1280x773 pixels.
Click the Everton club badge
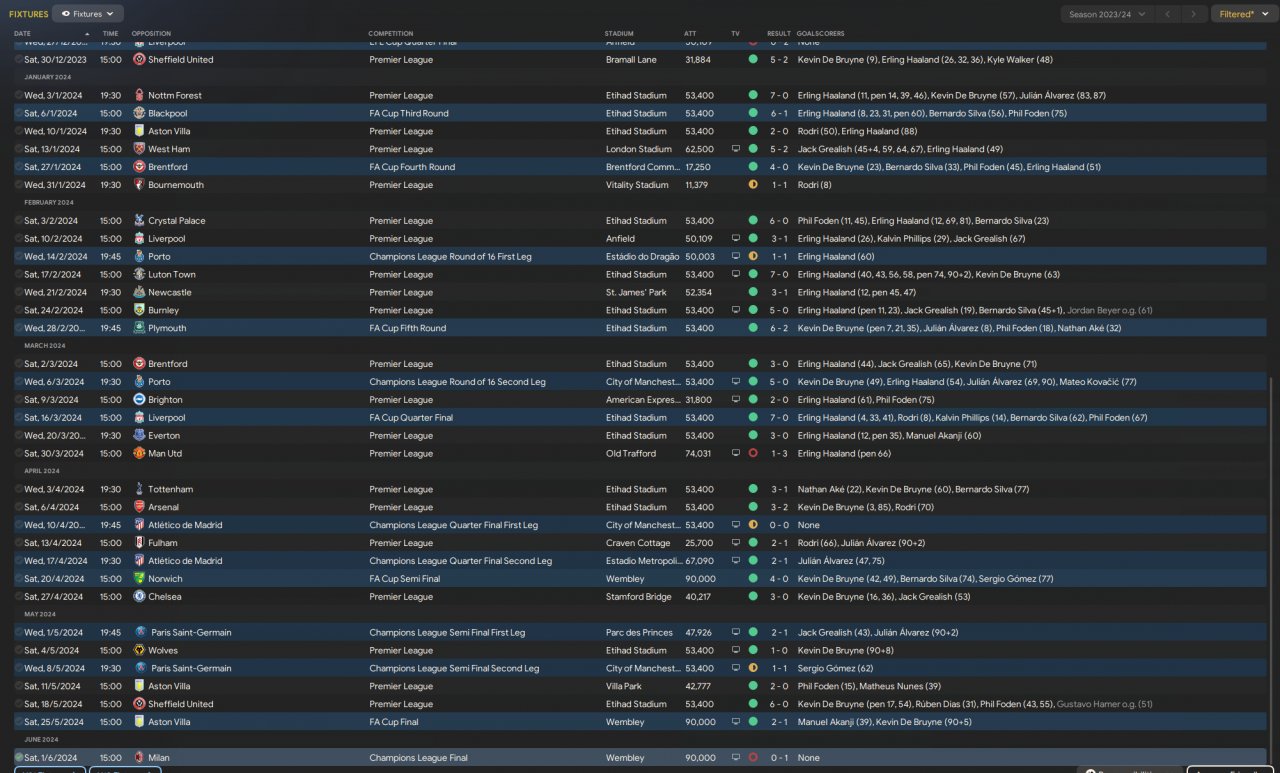139,436
